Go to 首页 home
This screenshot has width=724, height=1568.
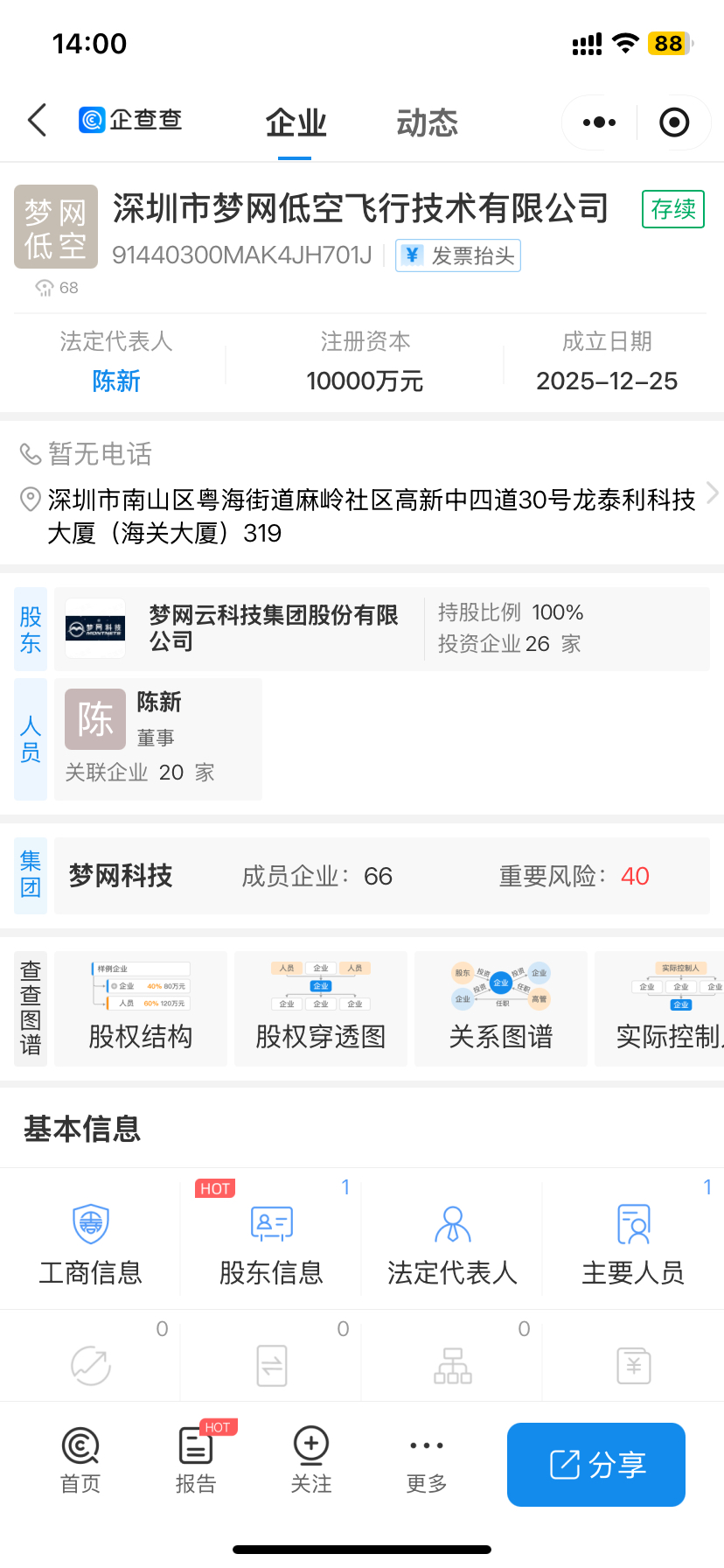click(80, 1460)
